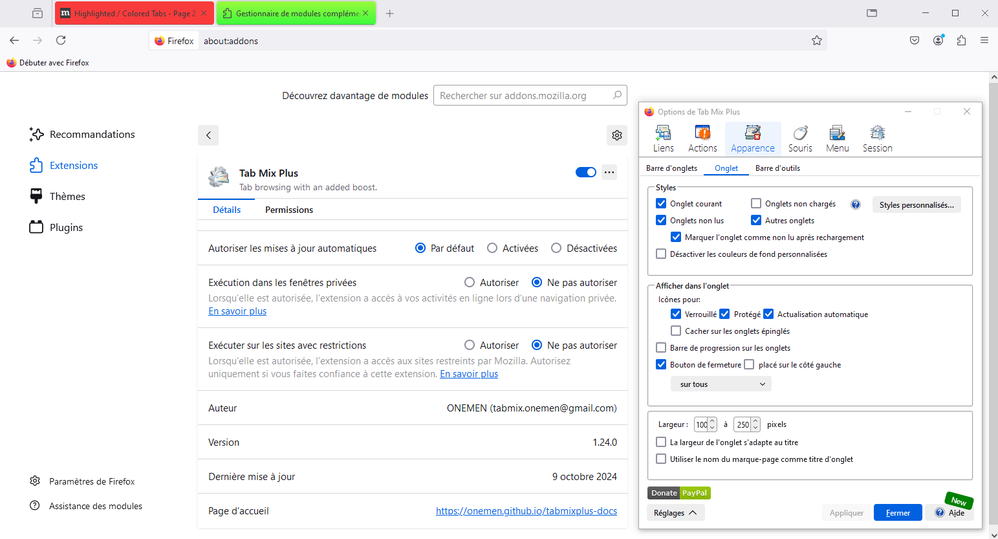This screenshot has height=539, width=998.
Task: Open the Souris options category
Action: [800, 138]
